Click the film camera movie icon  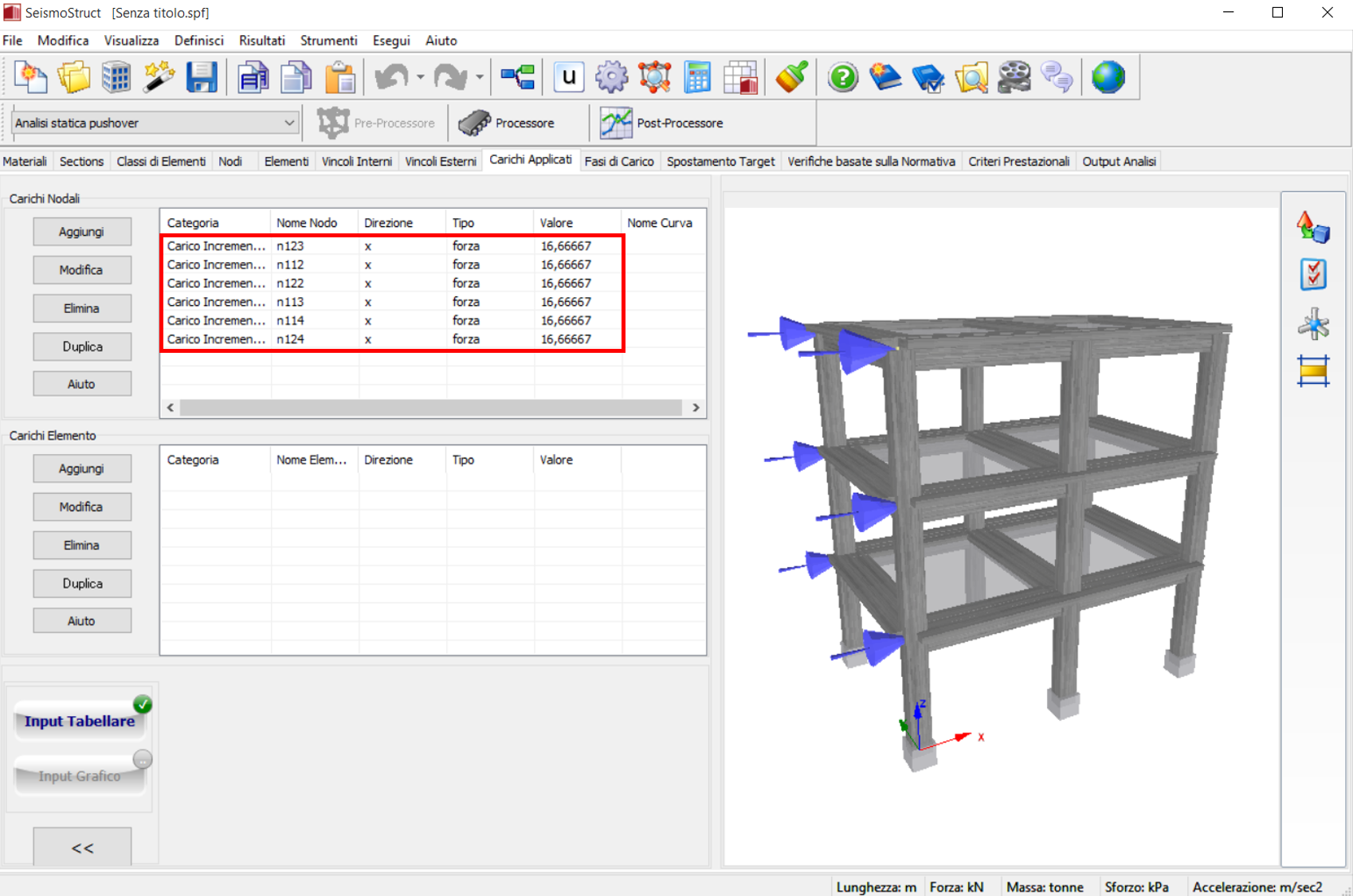[x=1014, y=77]
